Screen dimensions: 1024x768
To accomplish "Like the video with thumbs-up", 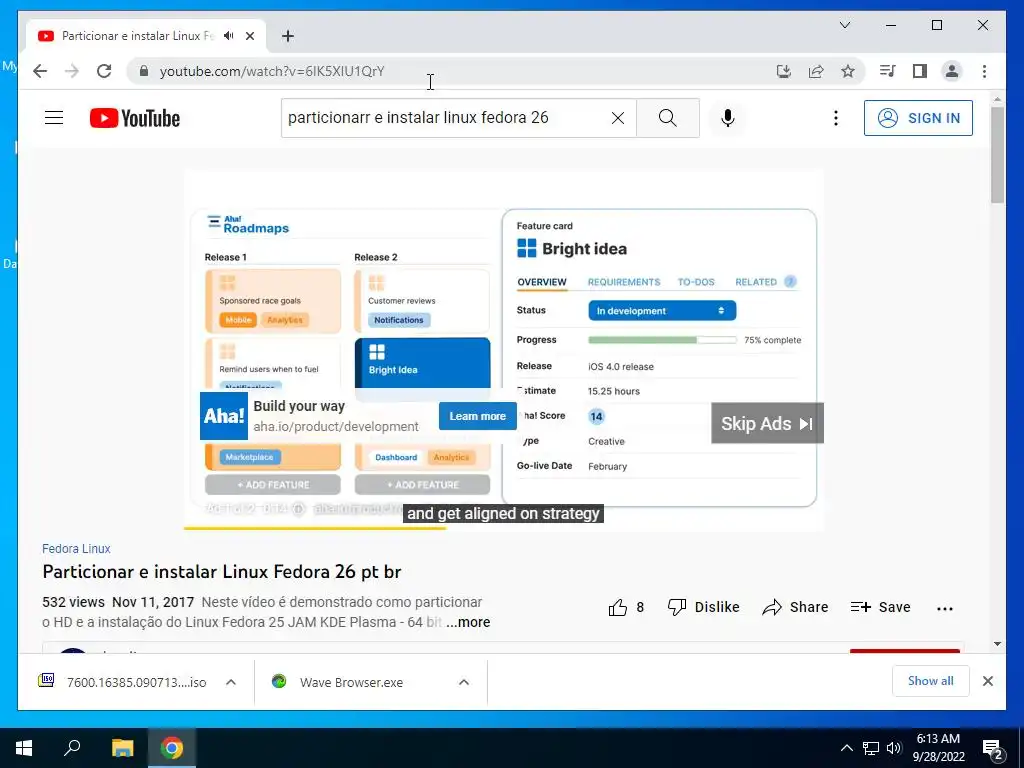I will tap(618, 607).
